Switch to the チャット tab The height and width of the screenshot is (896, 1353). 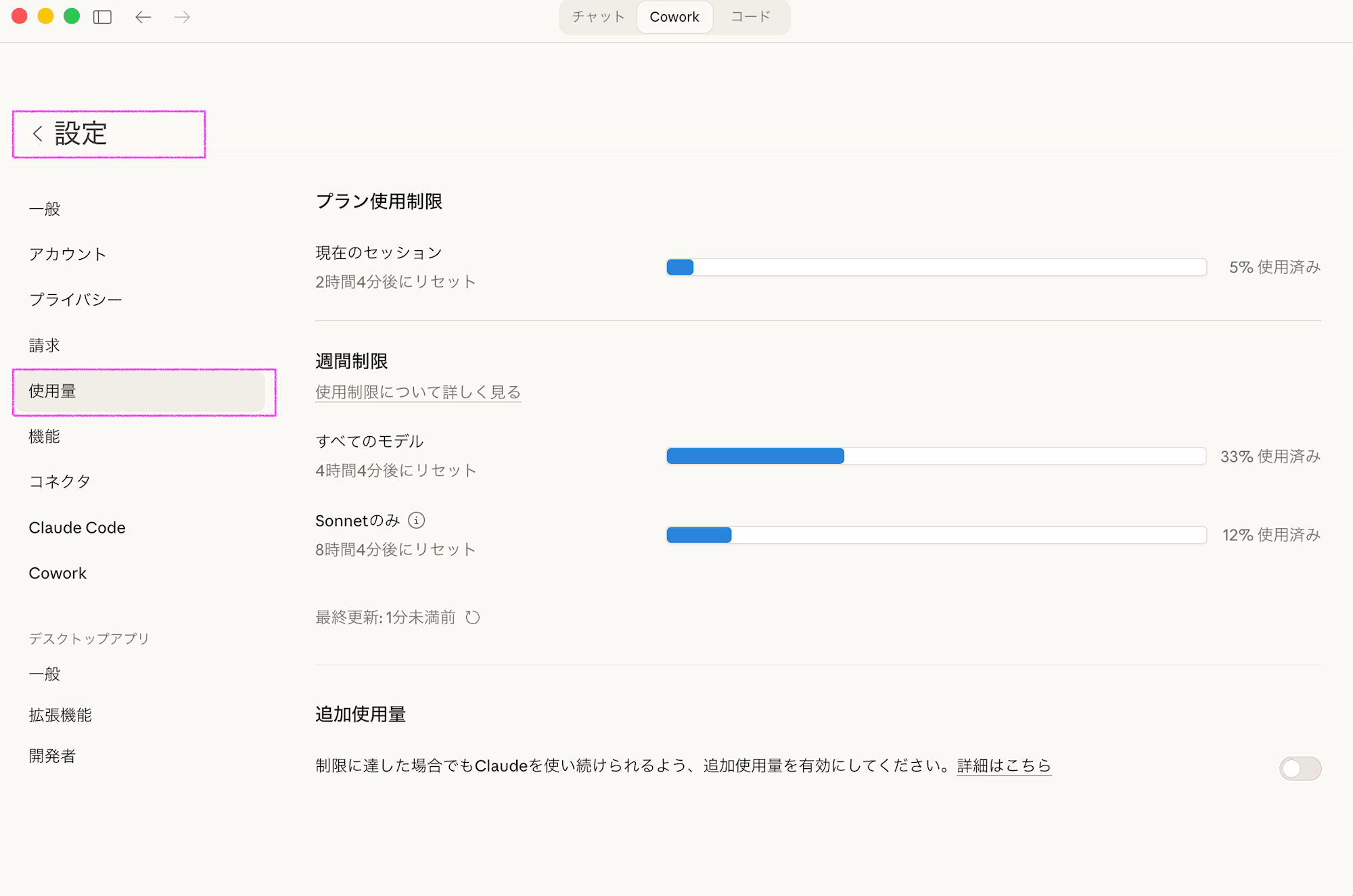point(597,17)
